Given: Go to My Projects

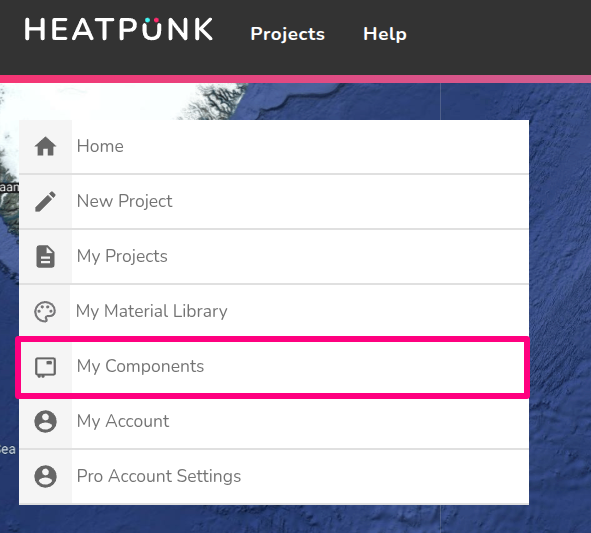Looking at the screenshot, I should (274, 256).
